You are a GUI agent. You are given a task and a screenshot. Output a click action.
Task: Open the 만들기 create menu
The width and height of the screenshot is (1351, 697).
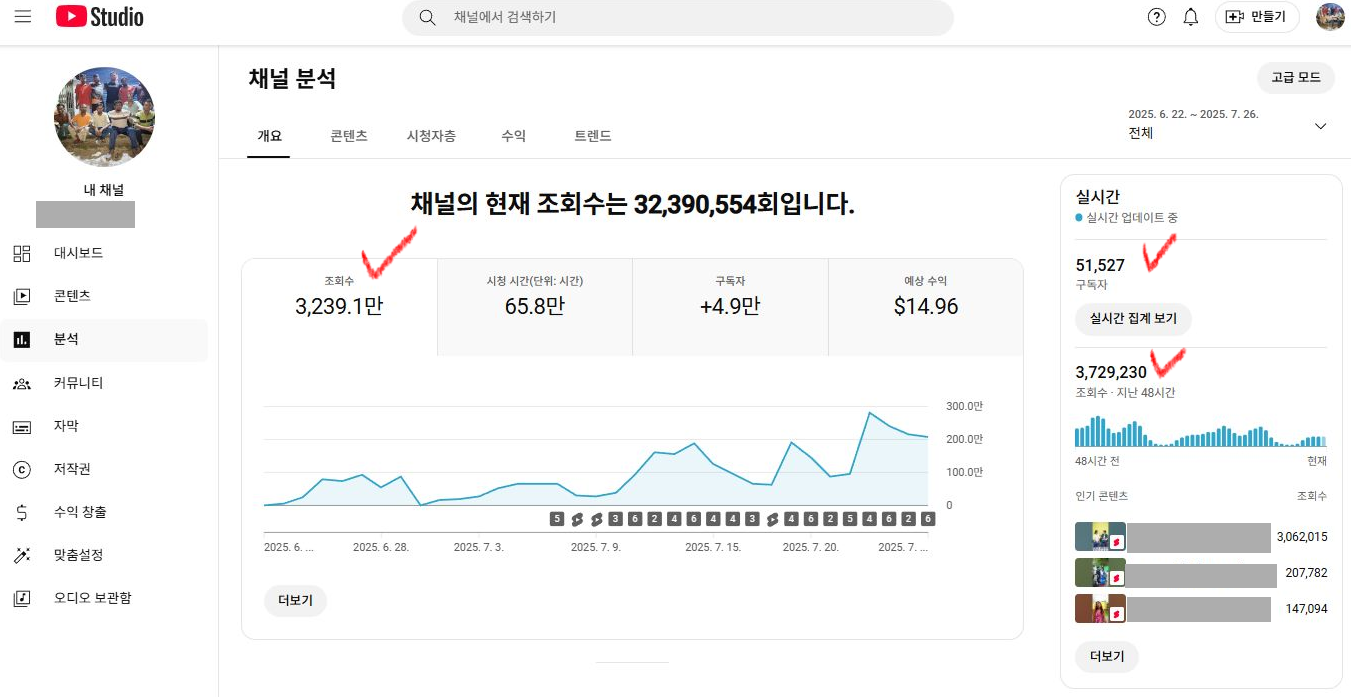(1257, 17)
